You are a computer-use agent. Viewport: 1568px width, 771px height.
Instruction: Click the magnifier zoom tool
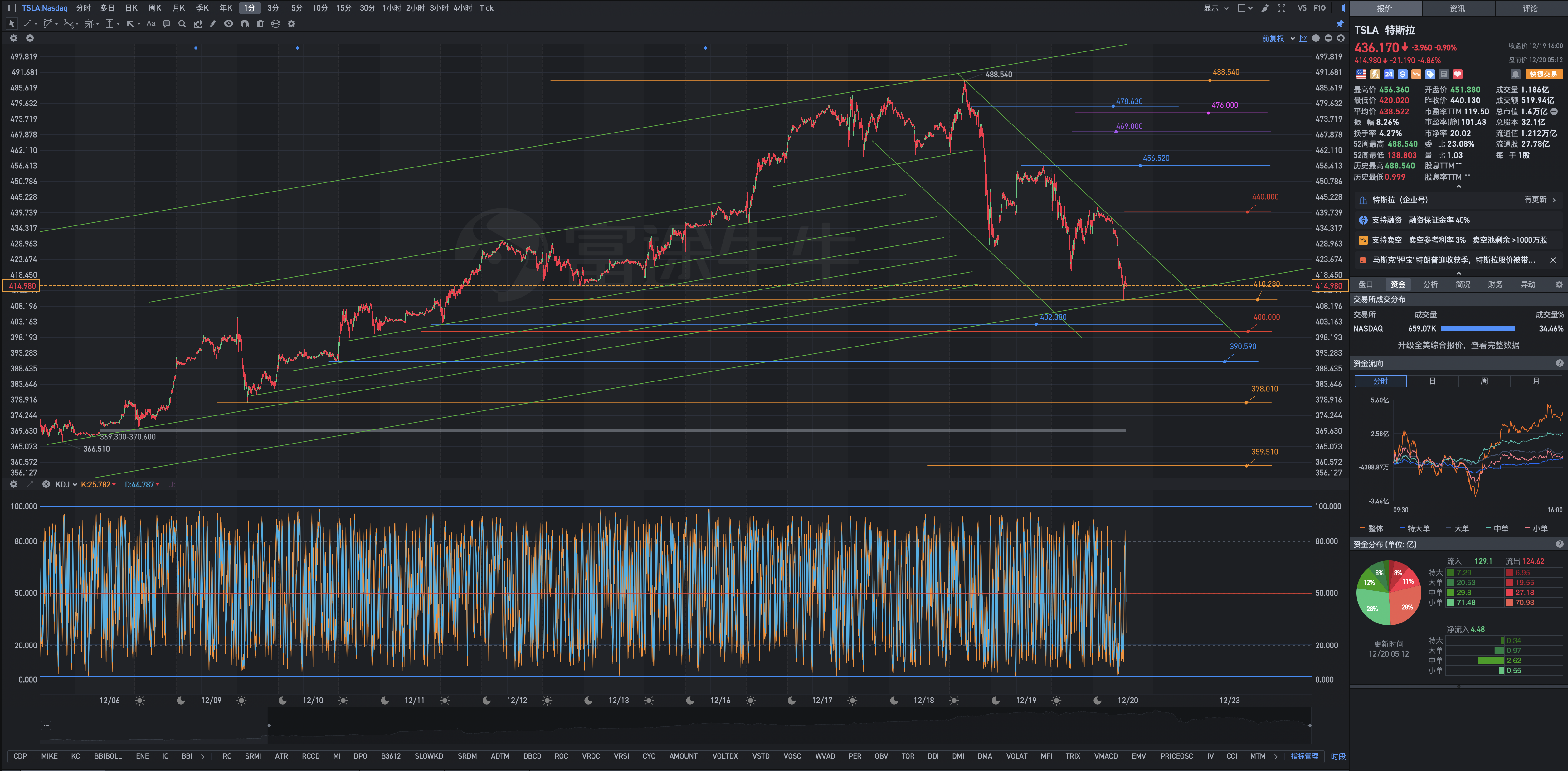pos(182,24)
